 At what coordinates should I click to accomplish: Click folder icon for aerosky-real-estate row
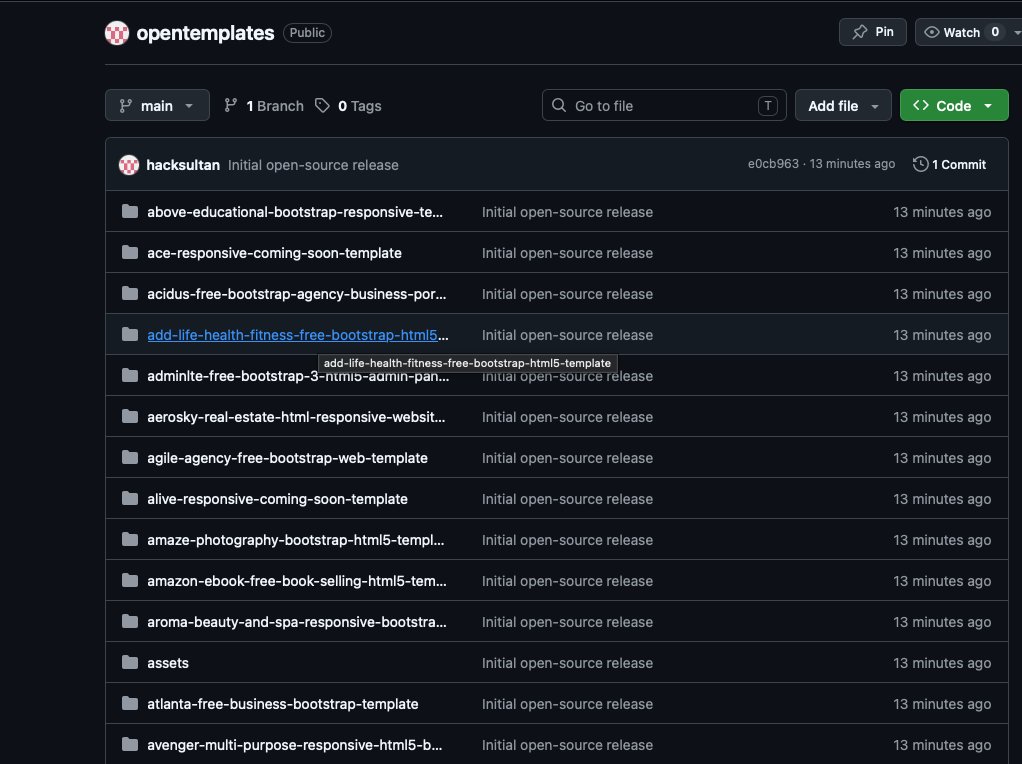click(x=130, y=417)
